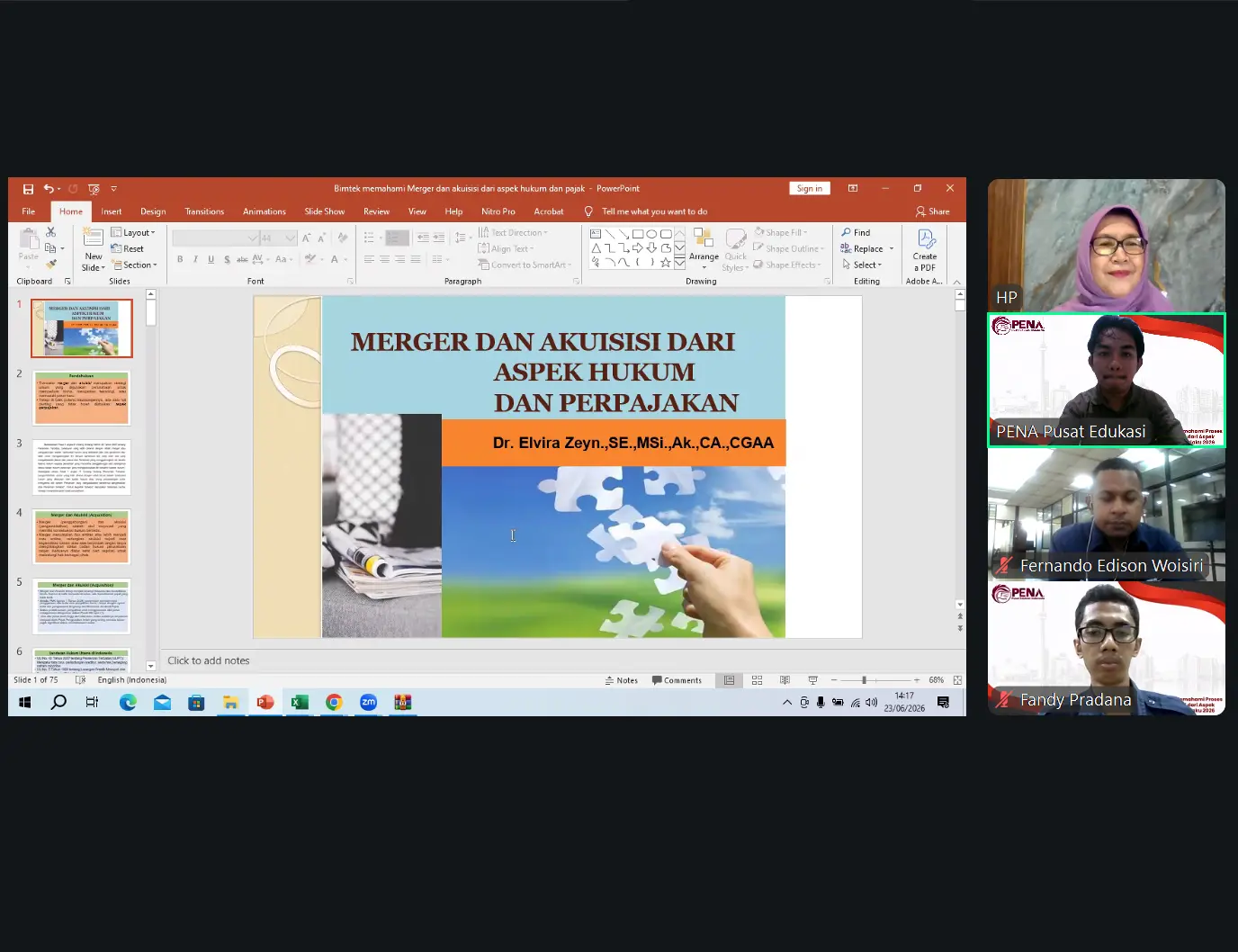Save the presentation with the floppy icon
The width and height of the screenshot is (1238, 952).
coord(28,189)
